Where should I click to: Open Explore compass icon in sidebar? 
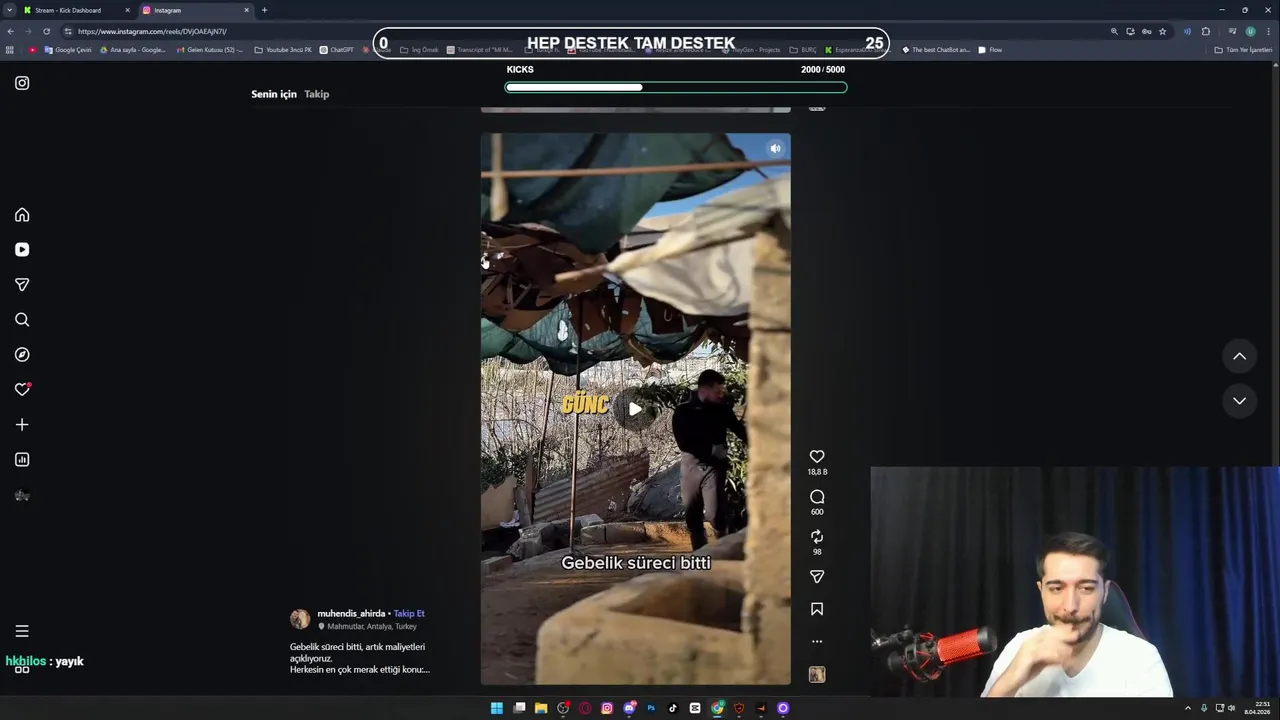point(22,355)
